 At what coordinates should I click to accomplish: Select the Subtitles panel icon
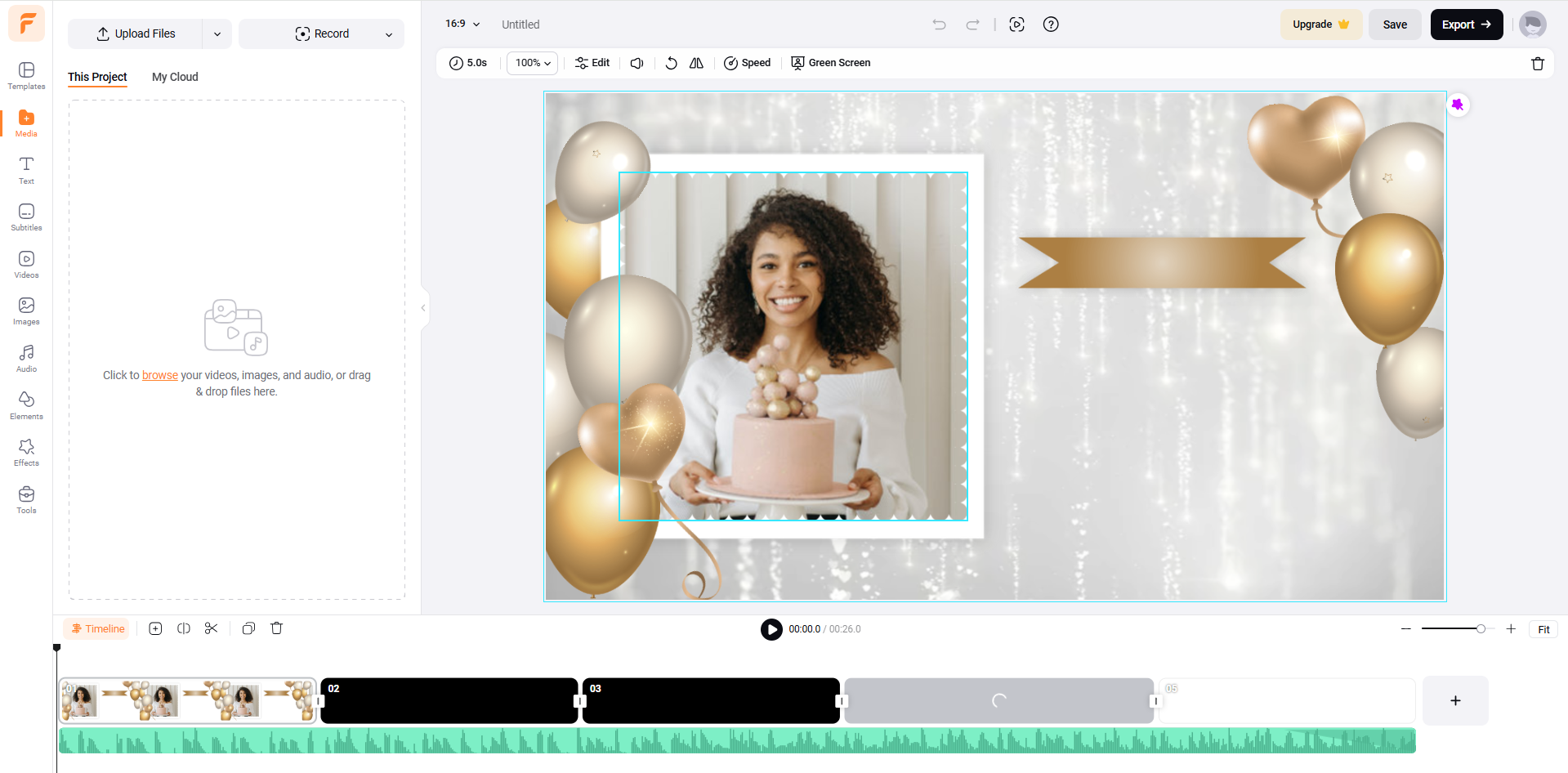click(x=25, y=216)
